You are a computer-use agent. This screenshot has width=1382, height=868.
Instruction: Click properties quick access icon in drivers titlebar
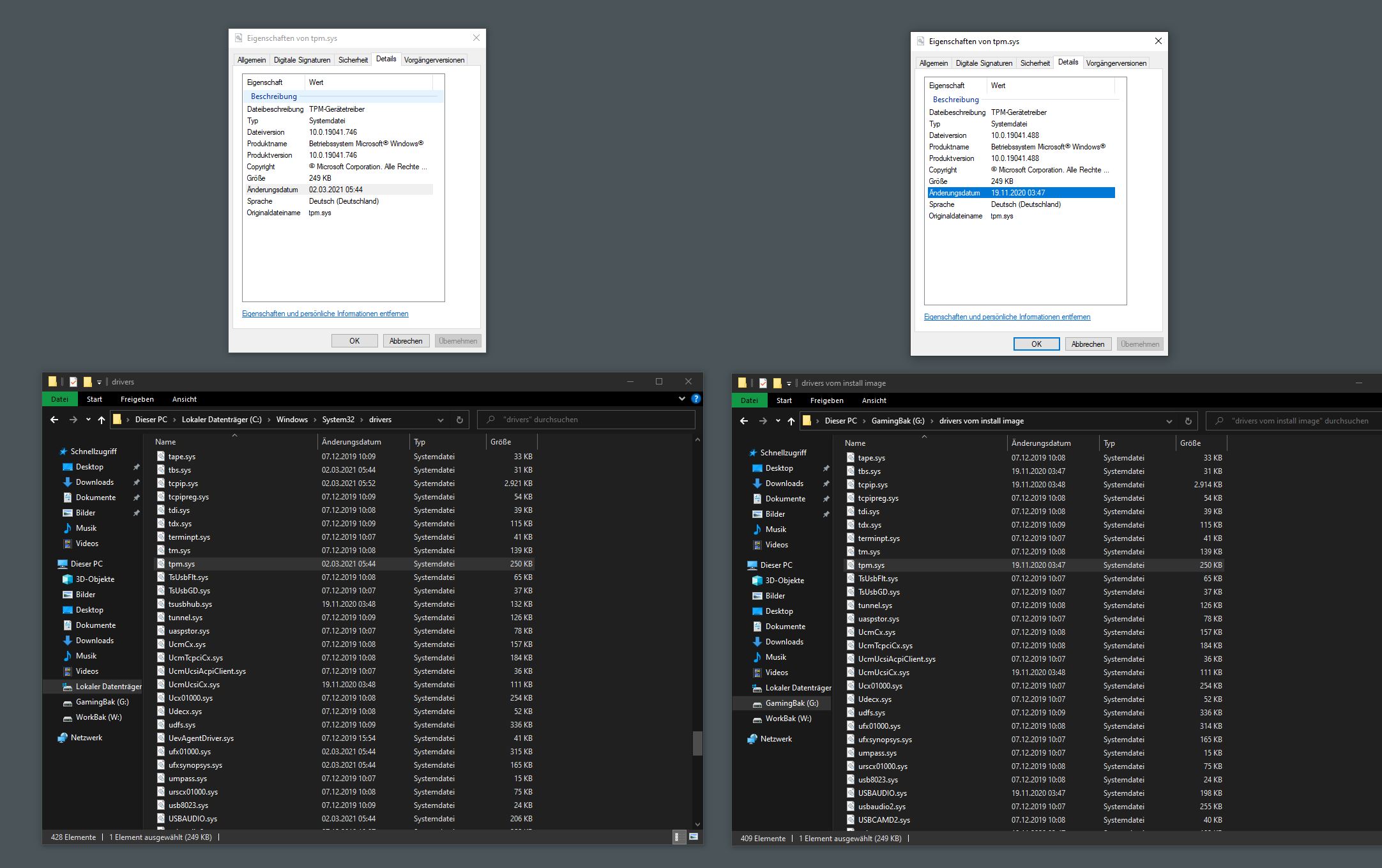click(x=73, y=382)
